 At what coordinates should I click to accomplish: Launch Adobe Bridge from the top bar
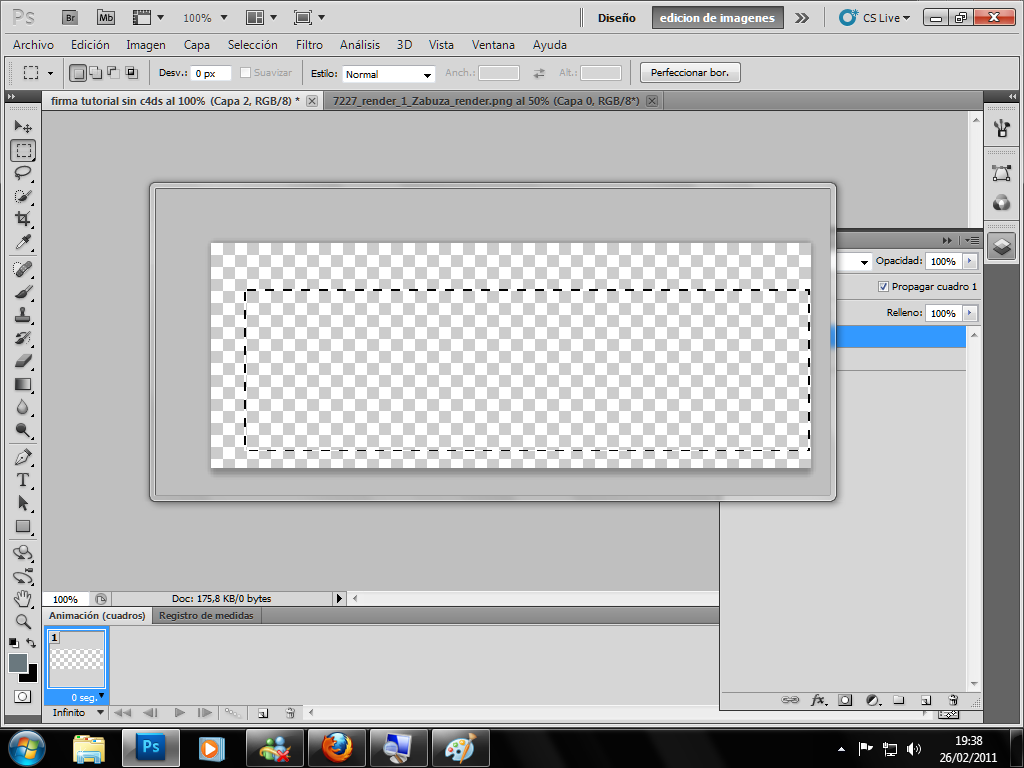click(x=70, y=18)
